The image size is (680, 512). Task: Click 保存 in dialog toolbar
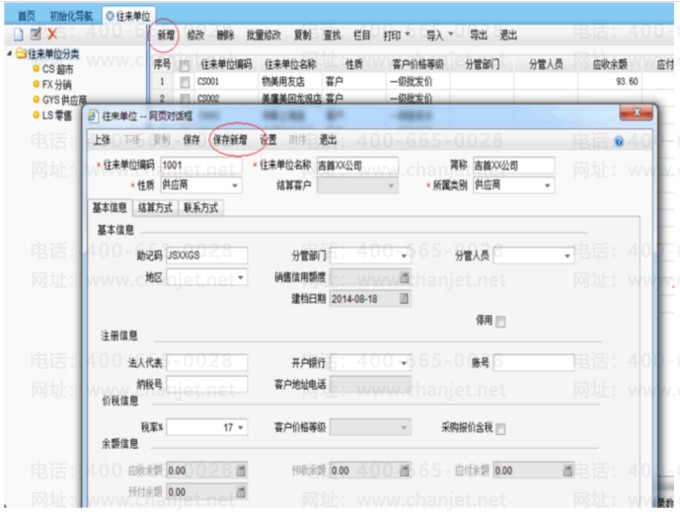(191, 140)
